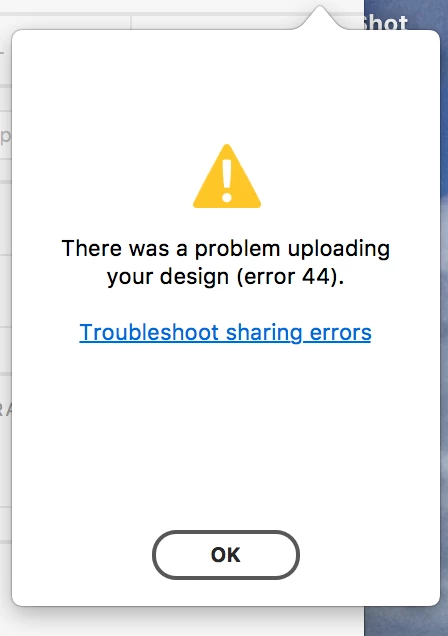Viewport: 448px width, 636px height.
Task: Click the wallpaper below the popover's bottom-right corner
Action: (x=405, y=621)
